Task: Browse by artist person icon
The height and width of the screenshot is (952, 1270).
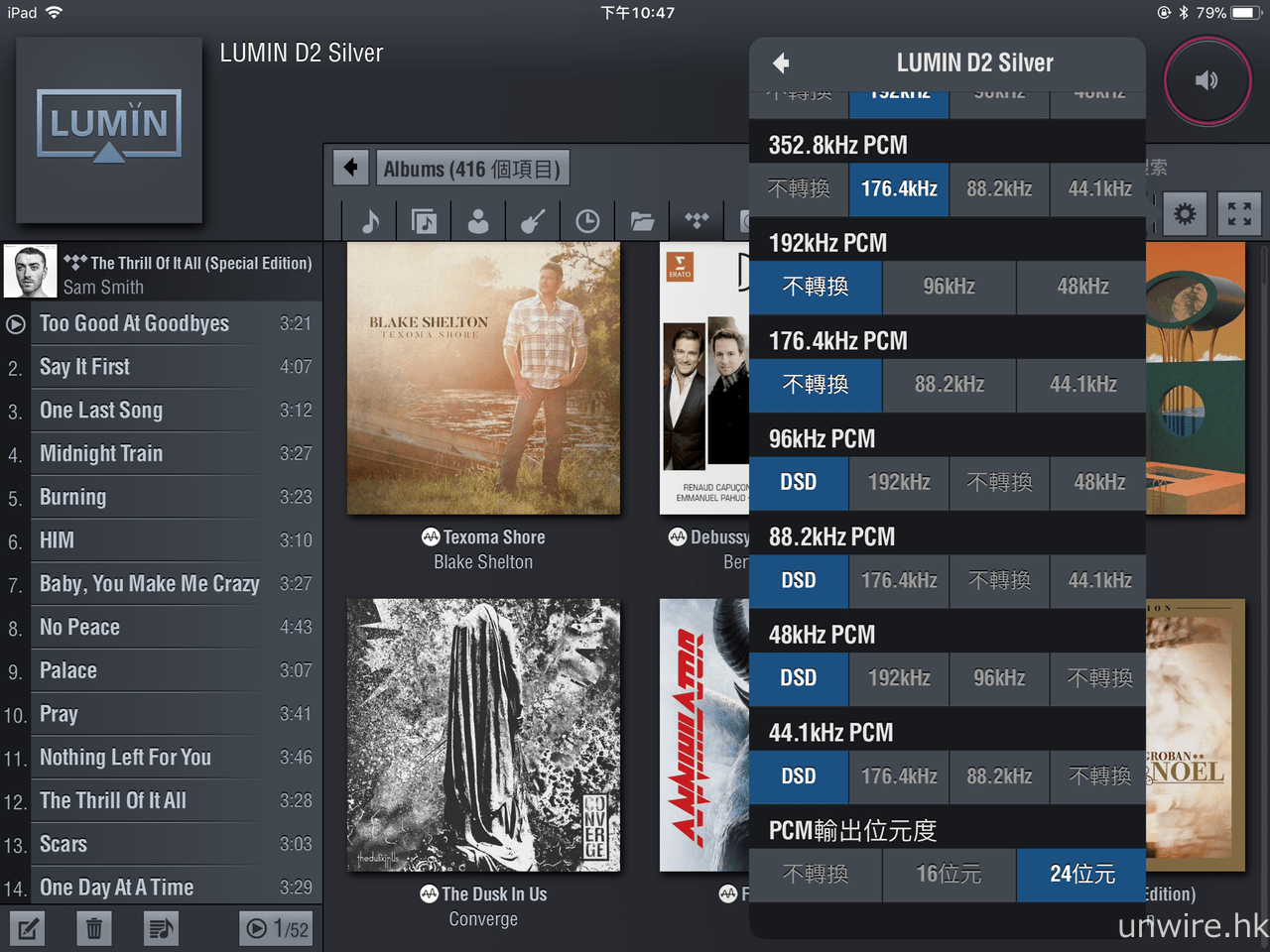Action: coord(478,220)
